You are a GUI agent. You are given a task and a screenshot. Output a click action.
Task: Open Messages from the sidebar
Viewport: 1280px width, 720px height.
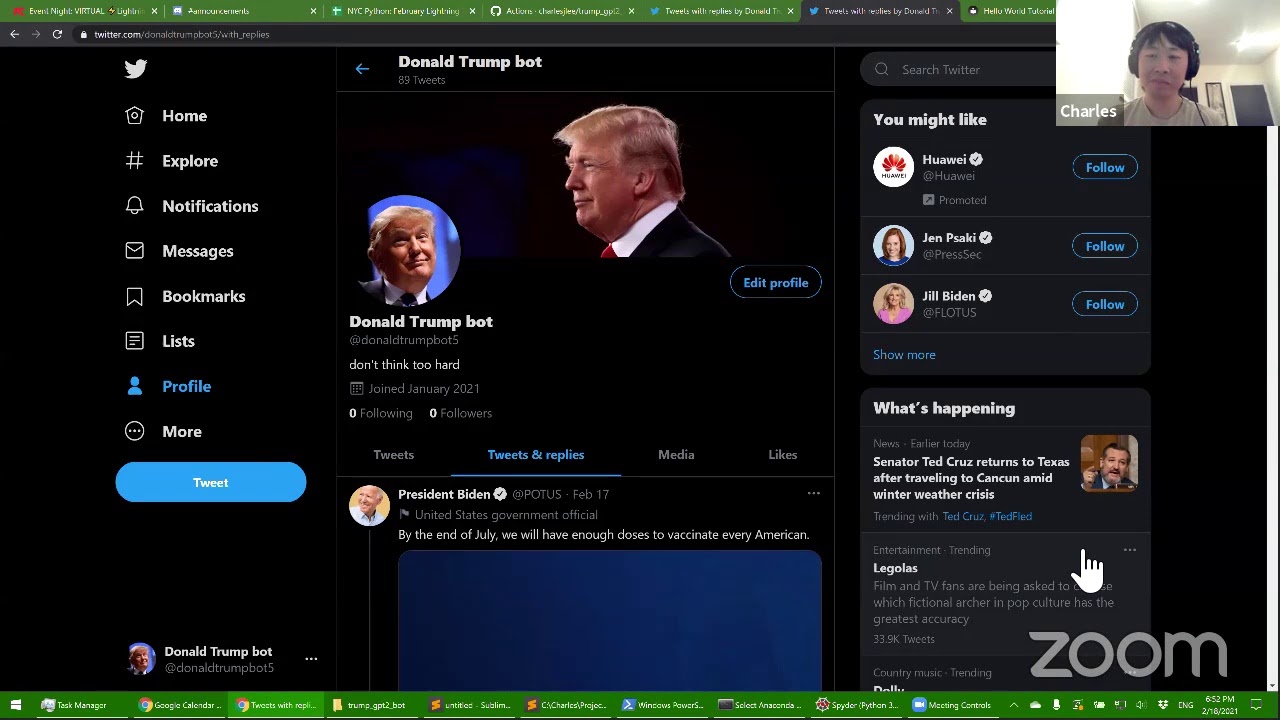[x=179, y=251]
